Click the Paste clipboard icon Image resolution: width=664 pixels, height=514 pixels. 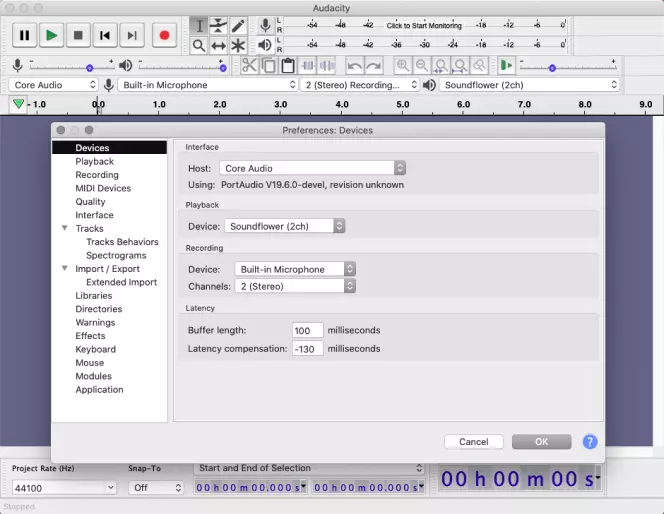[x=288, y=66]
